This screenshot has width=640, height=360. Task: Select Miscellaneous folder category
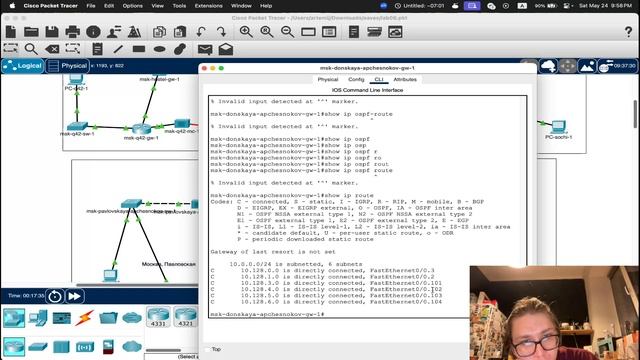(x=108, y=318)
